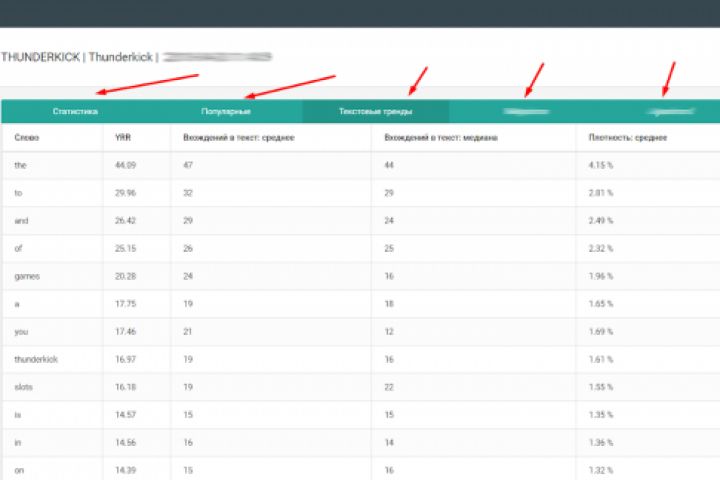Image resolution: width=720 pixels, height=480 pixels.
Task: Click the density value 1.61 %
Action: [601, 359]
